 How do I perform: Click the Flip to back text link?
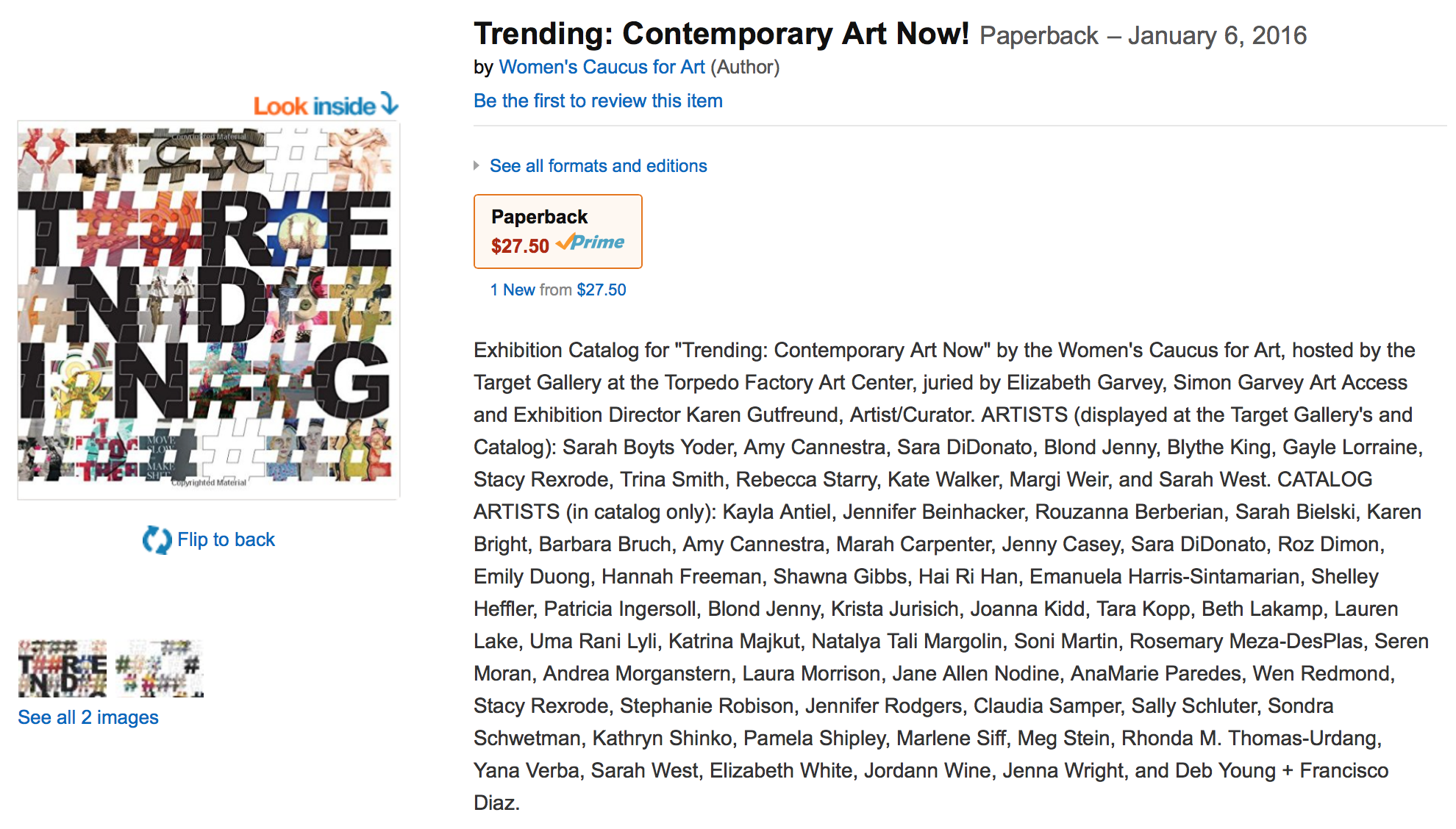point(226,539)
